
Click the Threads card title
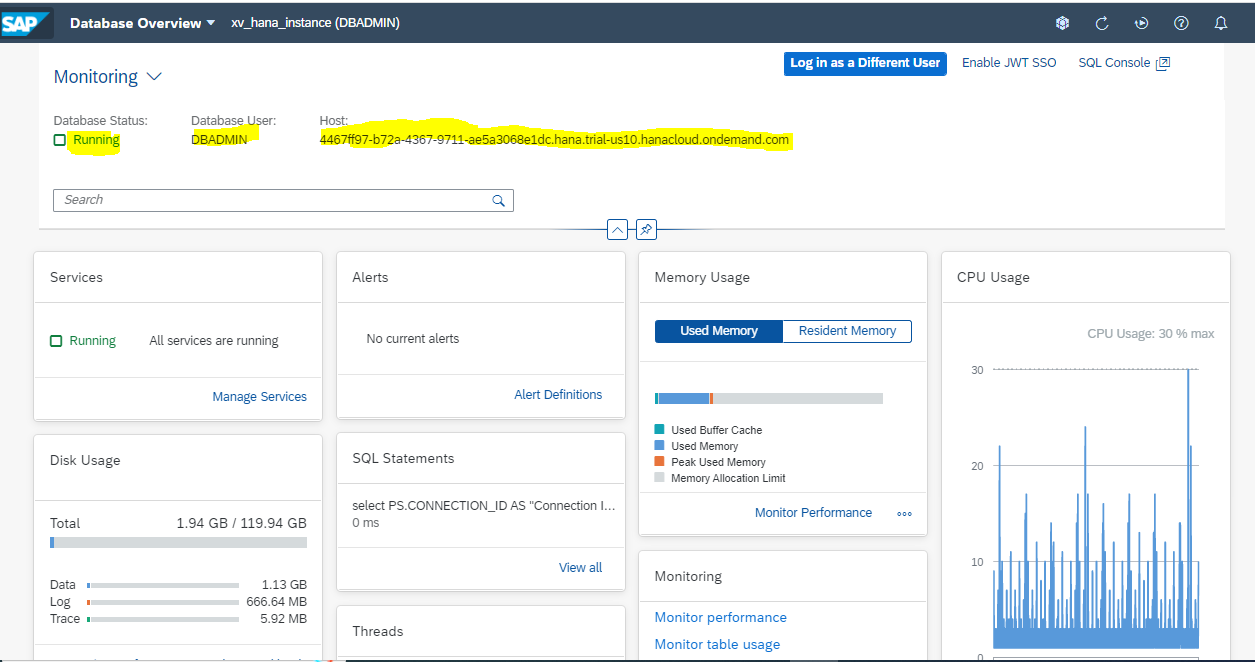(378, 631)
